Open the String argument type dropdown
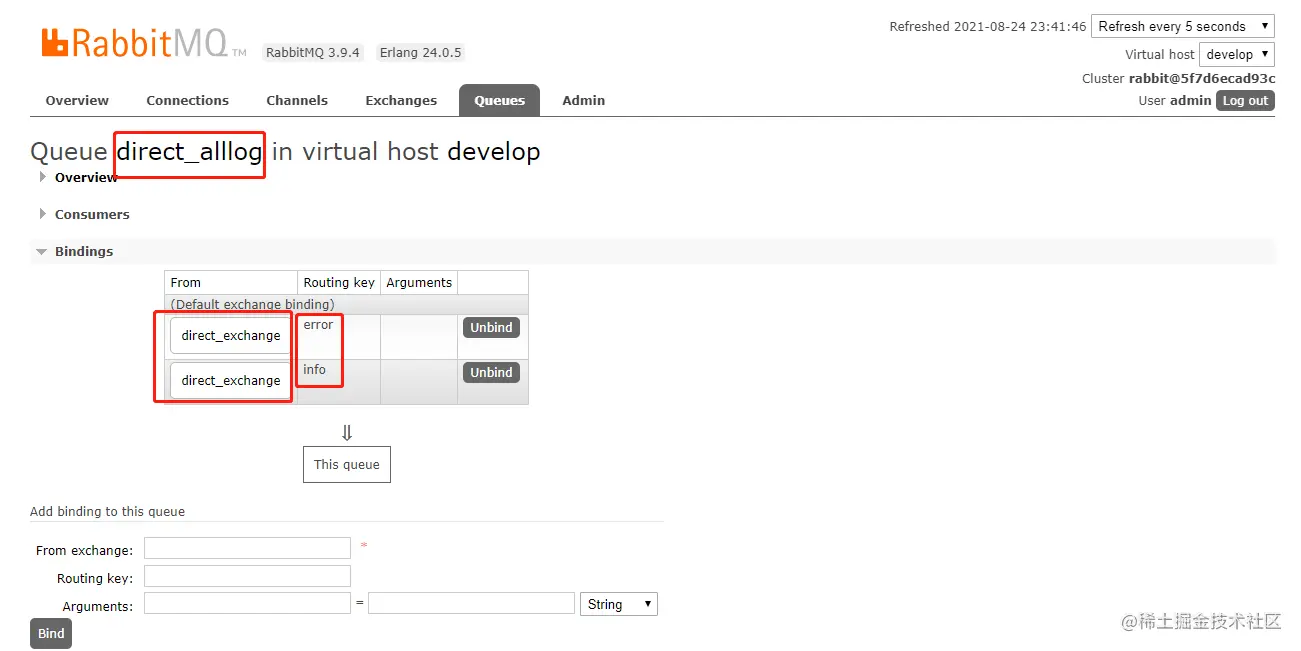The width and height of the screenshot is (1301, 651). pyautogui.click(x=619, y=604)
